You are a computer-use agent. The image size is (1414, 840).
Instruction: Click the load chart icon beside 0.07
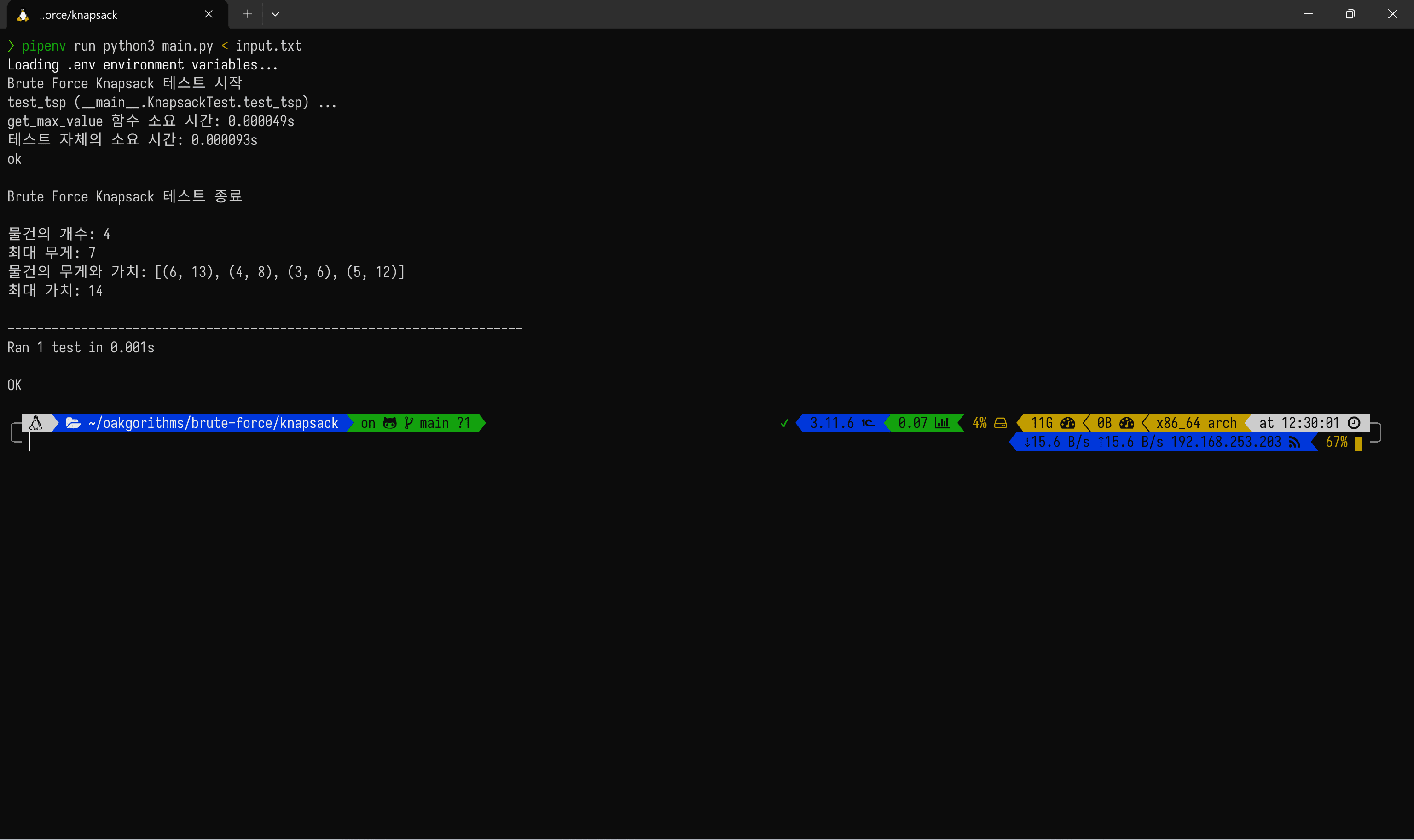point(942,423)
